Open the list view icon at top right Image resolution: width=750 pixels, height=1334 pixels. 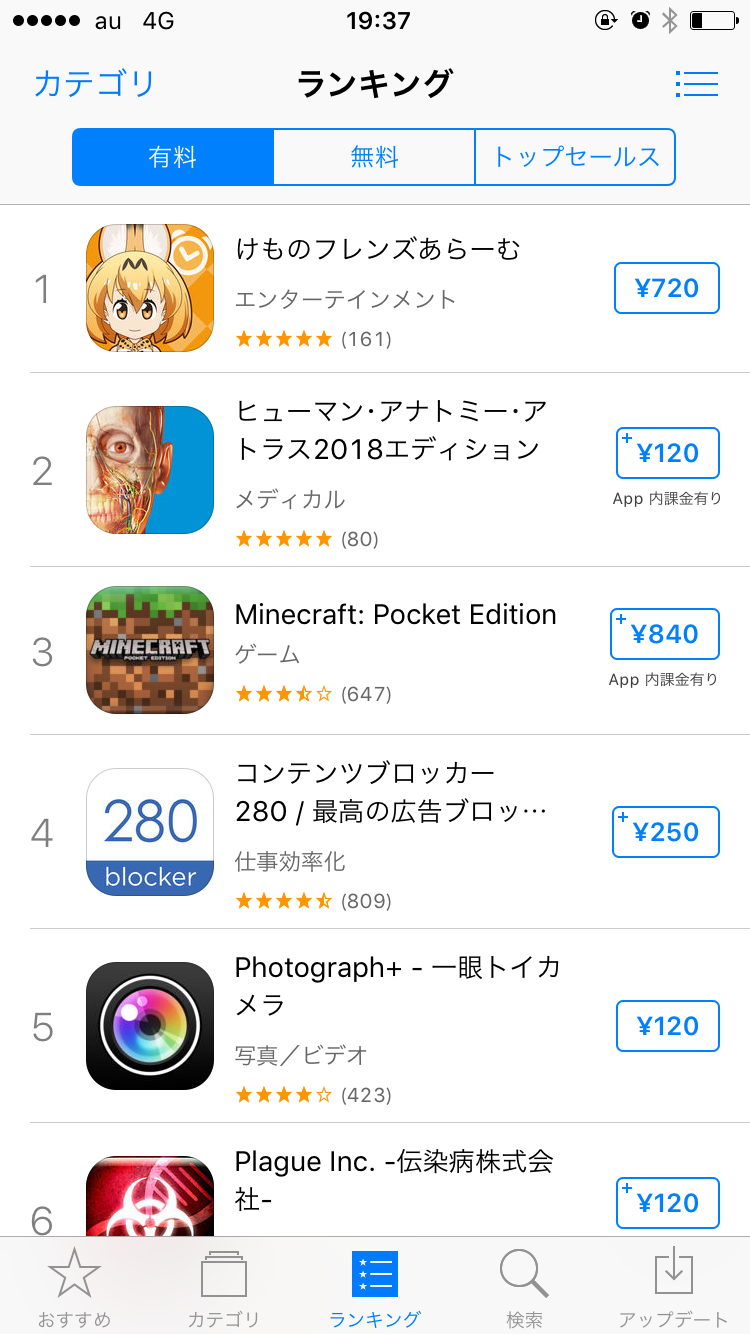point(697,84)
